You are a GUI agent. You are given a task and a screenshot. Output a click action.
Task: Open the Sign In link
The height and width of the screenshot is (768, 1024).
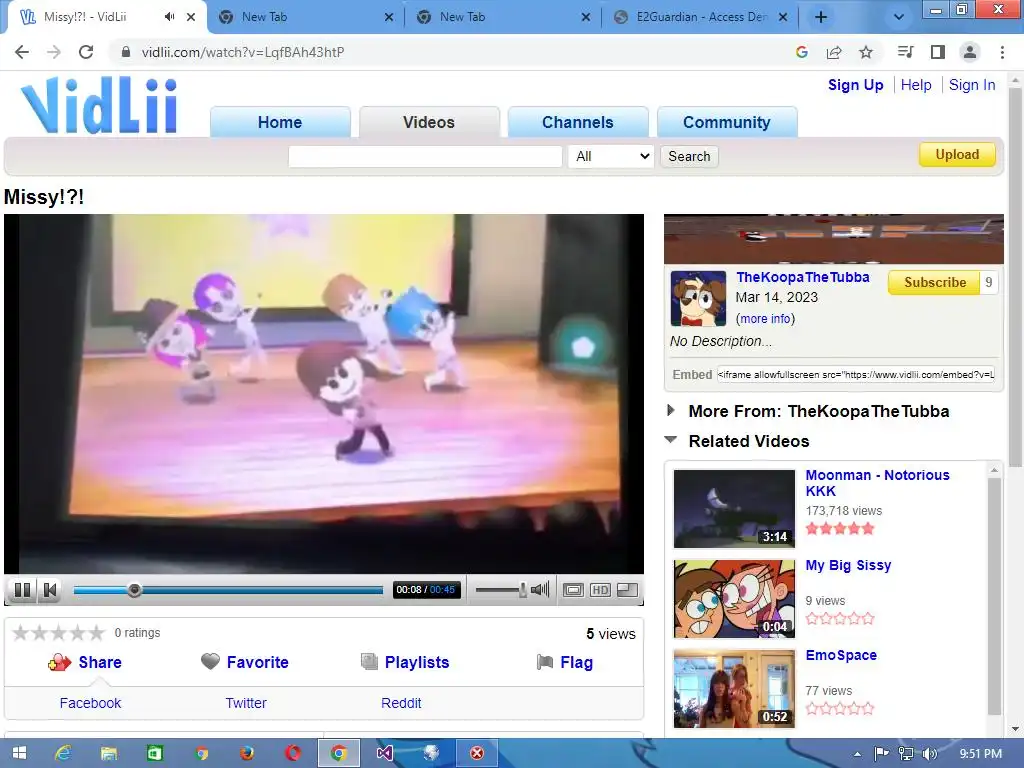972,85
